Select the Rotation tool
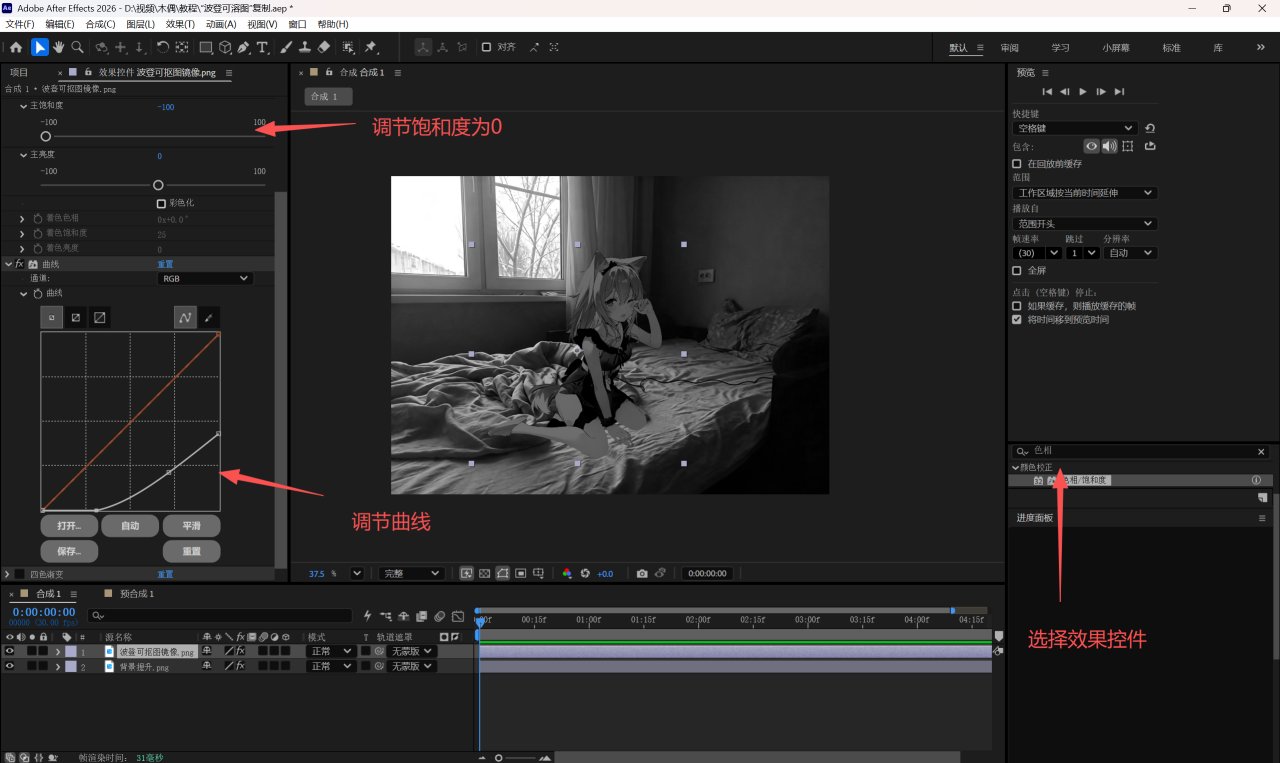 pos(162,47)
